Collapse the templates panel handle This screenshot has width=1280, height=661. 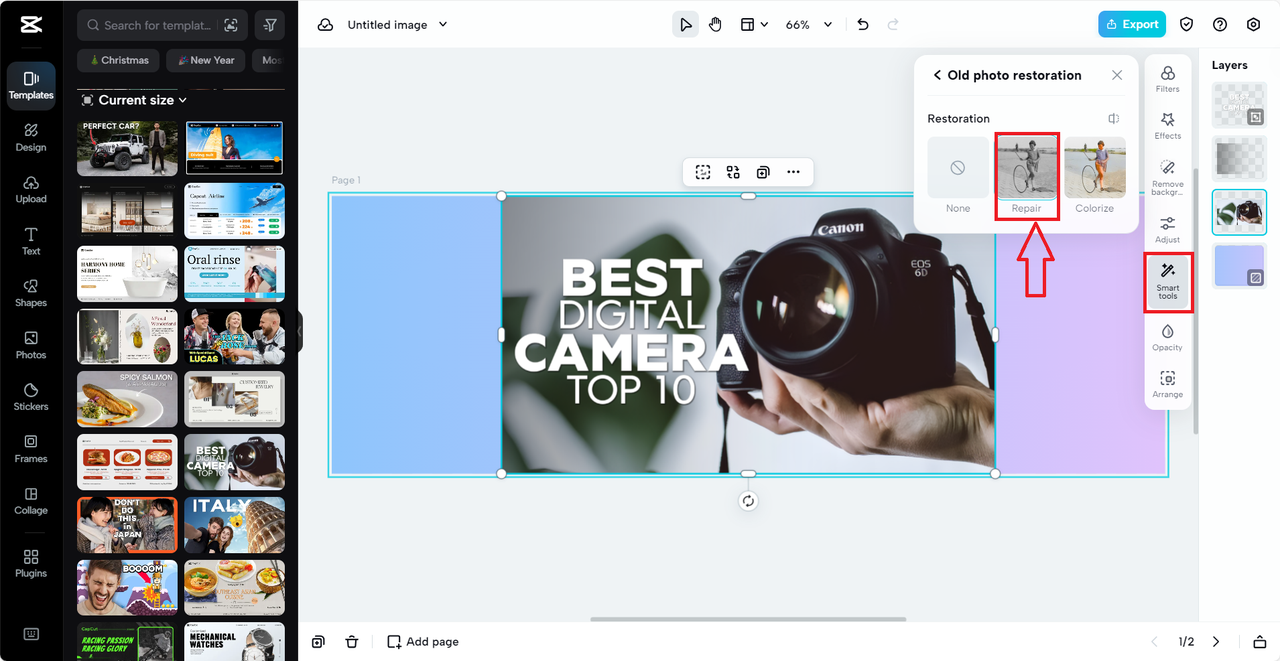(299, 331)
